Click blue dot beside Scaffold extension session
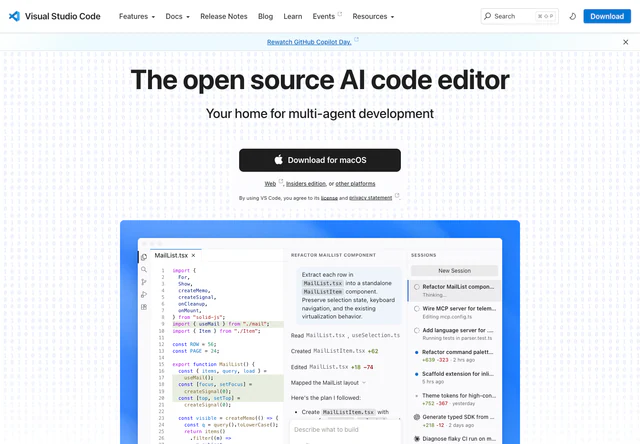Screen dimensions: 640x444 tap(416, 374)
